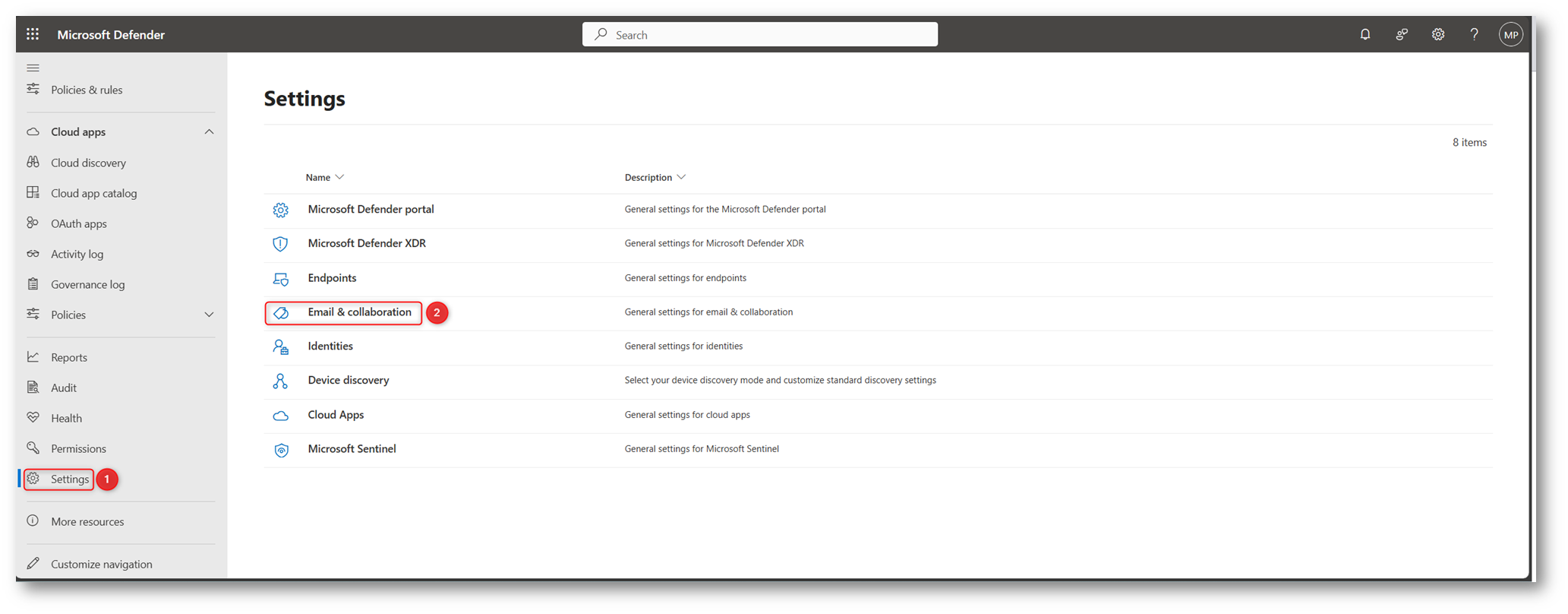
Task: Select Cloud discovery in navigation
Action: pyautogui.click(x=88, y=163)
